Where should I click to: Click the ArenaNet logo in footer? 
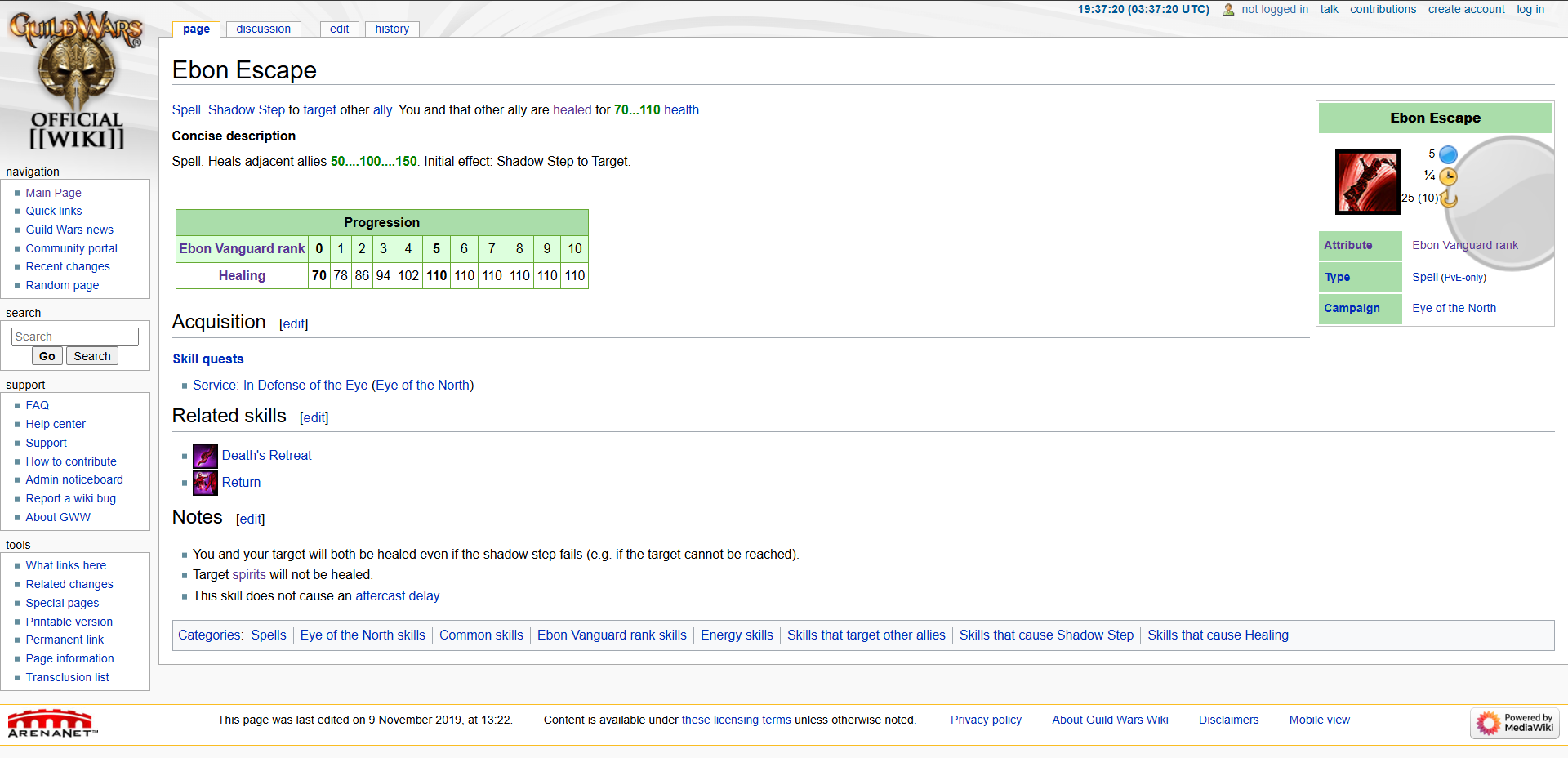click(52, 724)
